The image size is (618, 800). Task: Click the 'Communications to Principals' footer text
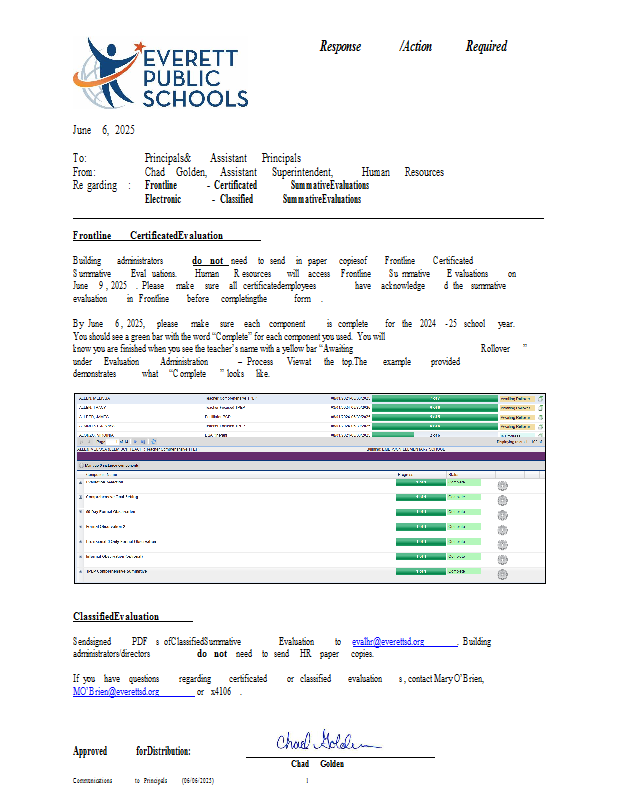(x=120, y=781)
